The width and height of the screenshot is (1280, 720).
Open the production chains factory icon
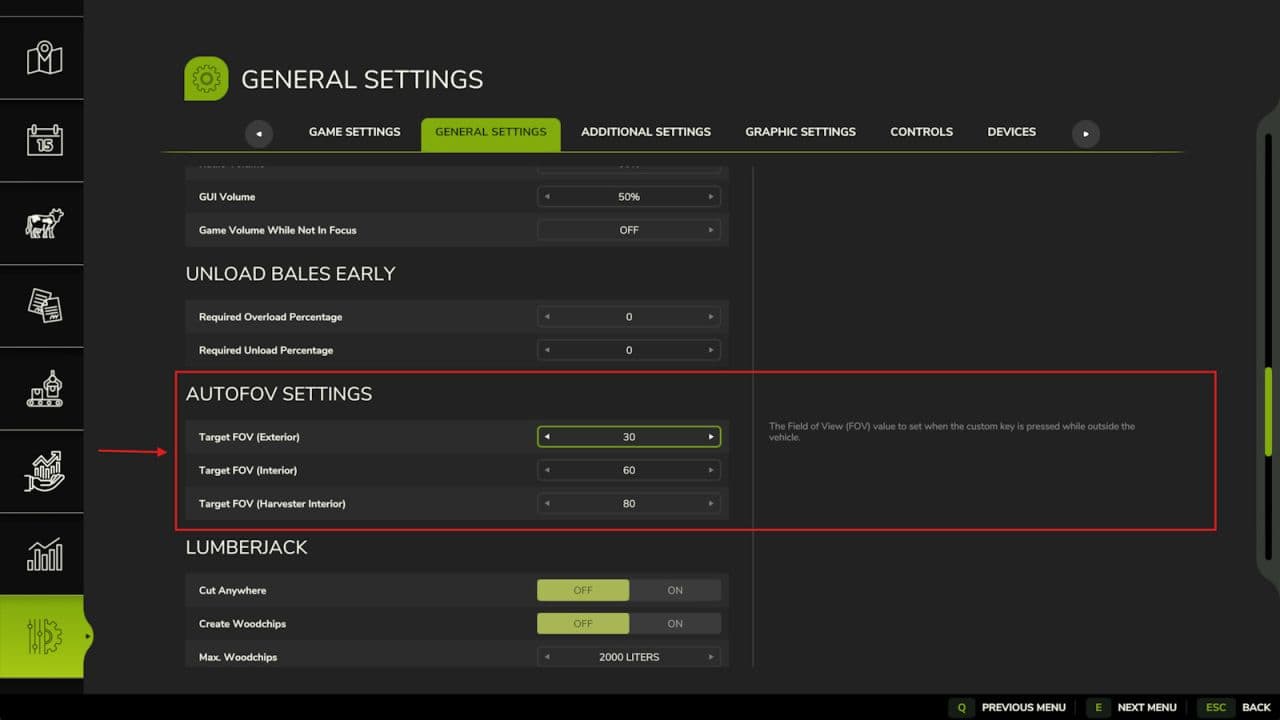44,388
